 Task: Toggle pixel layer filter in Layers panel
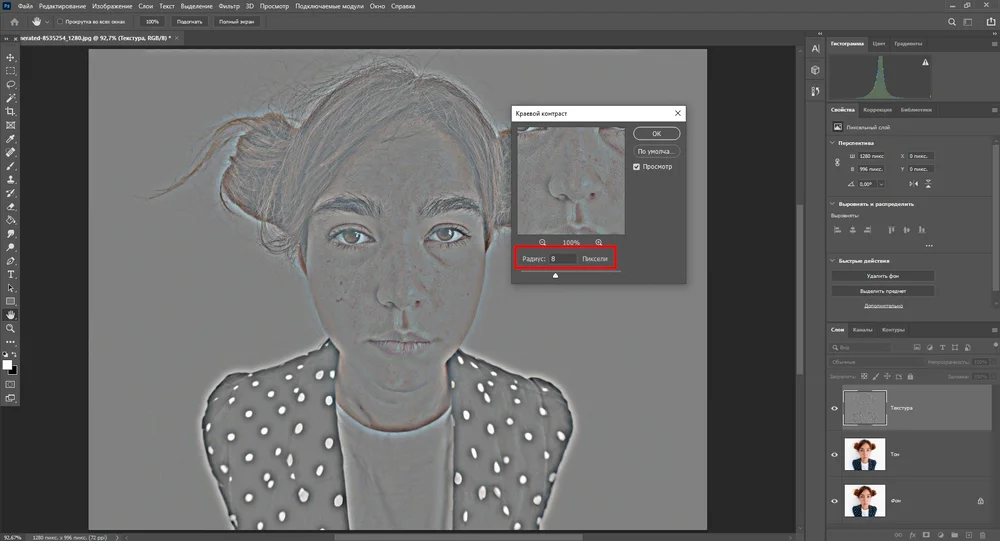[917, 348]
